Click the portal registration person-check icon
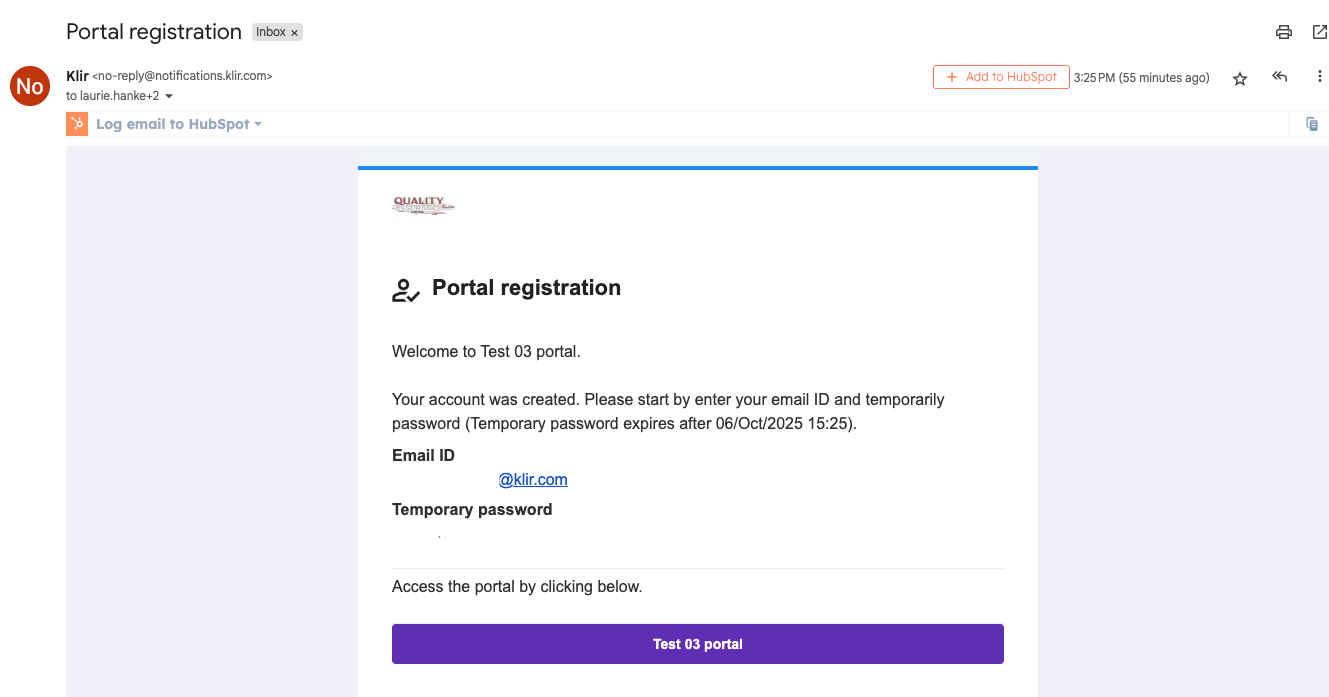Viewport: 1329px width, 697px height. click(404, 290)
